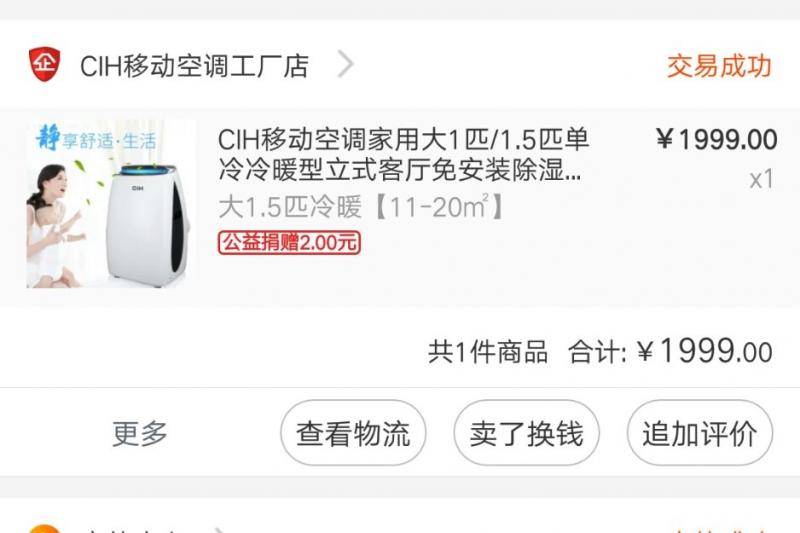Choose the 卖了换钱 resell button
The width and height of the screenshot is (800, 533).
point(527,433)
